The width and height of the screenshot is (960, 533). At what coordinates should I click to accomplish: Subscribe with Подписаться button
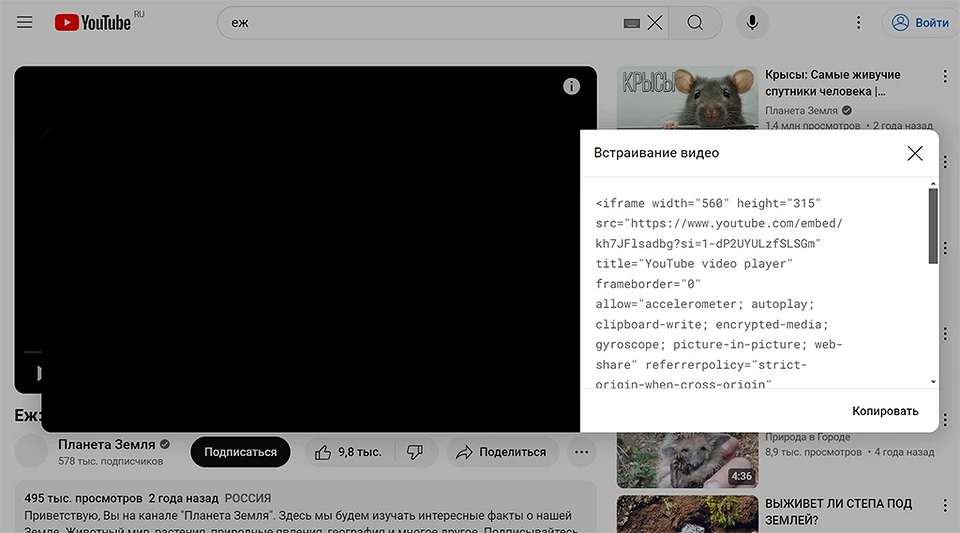240,452
